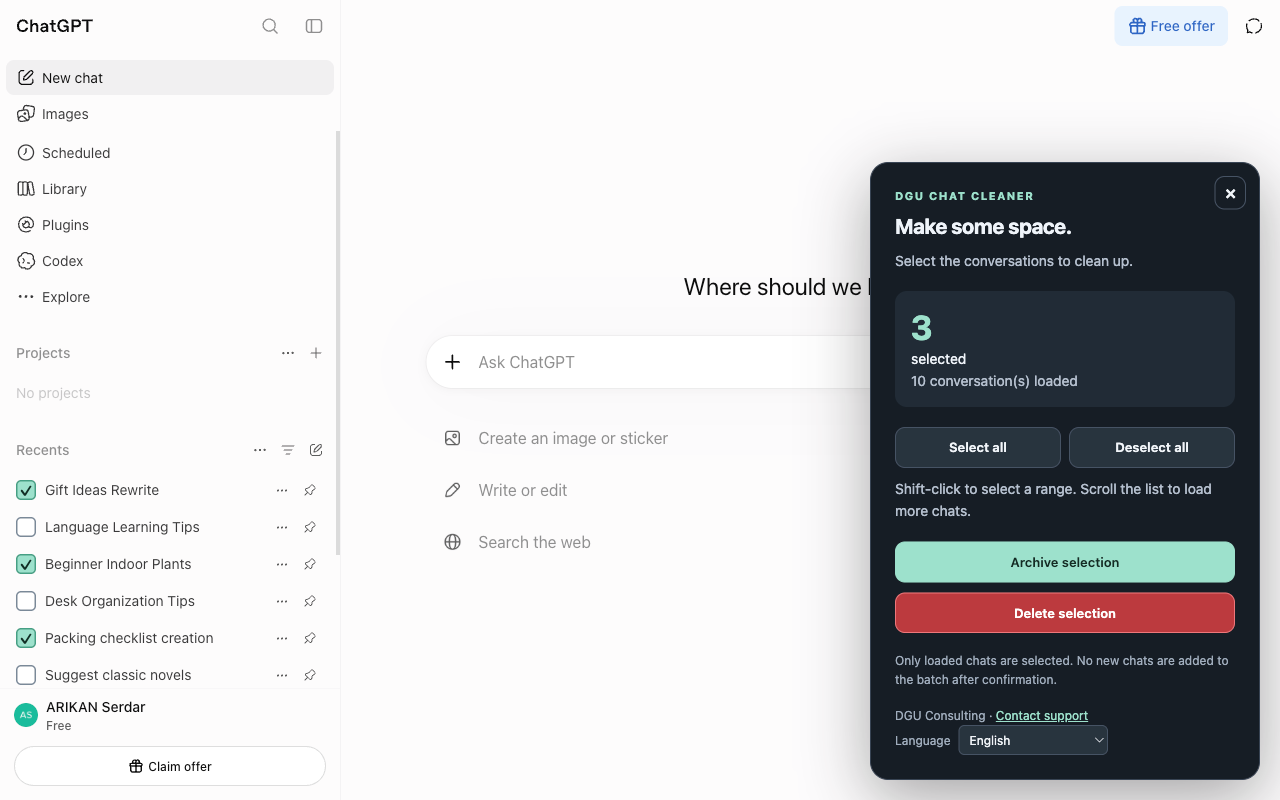
Task: Click the Archive selection button
Action: coord(1065,562)
